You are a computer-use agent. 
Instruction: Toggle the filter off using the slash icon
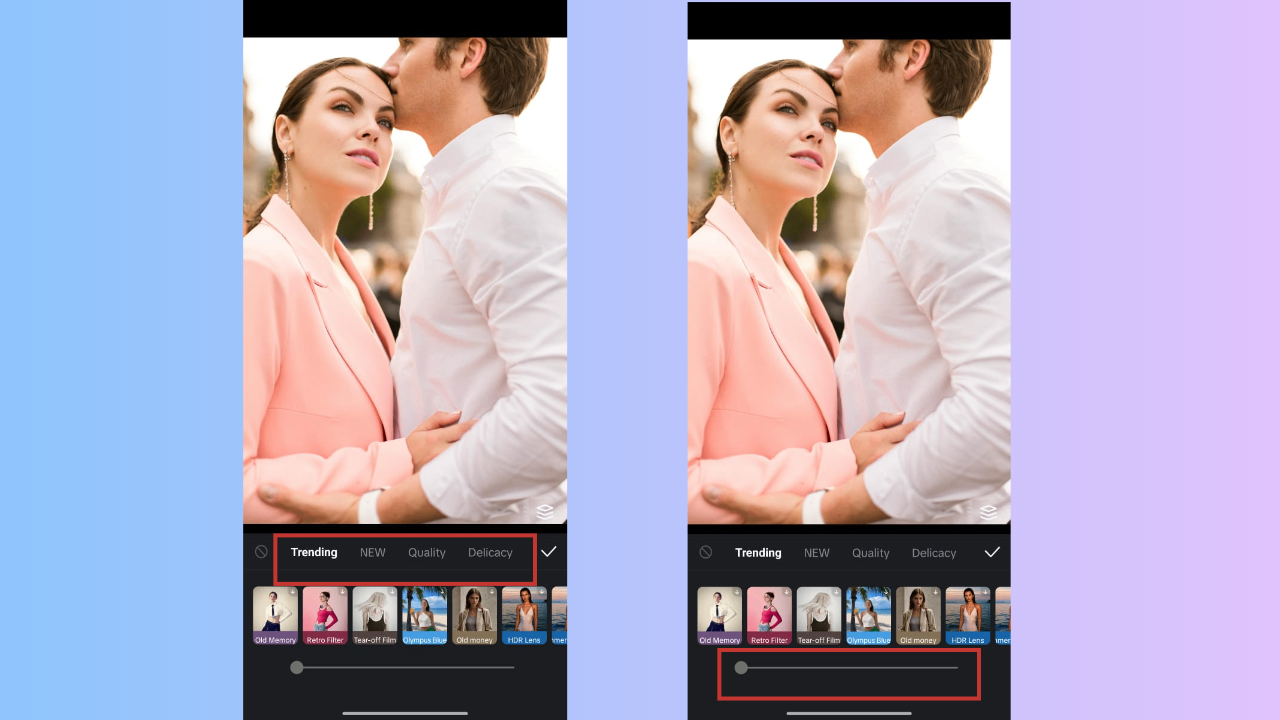tap(261, 552)
